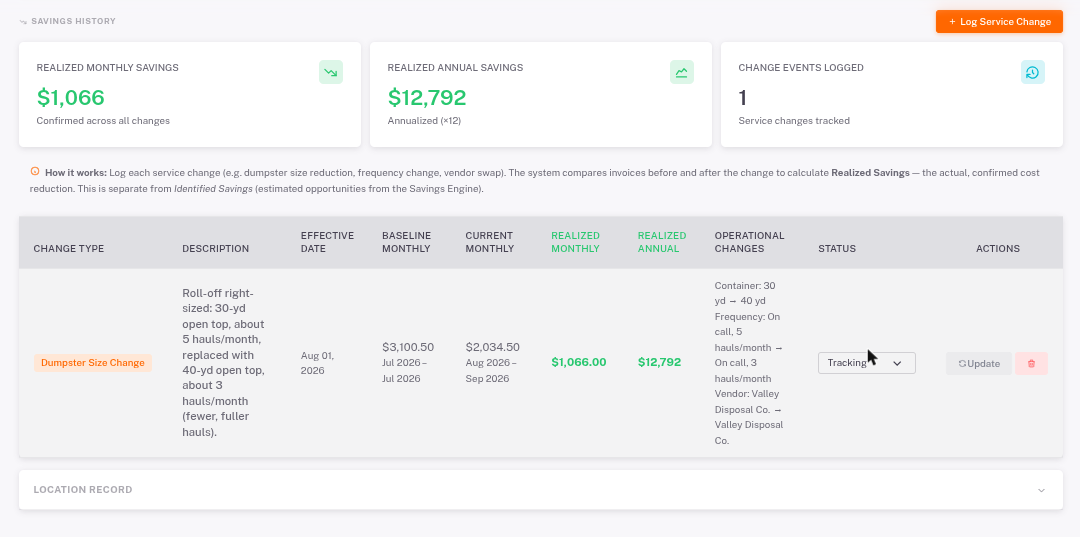Click the Jul 2026 – Jul 2026 baseline period
Image resolution: width=1080 pixels, height=537 pixels.
[404, 370]
